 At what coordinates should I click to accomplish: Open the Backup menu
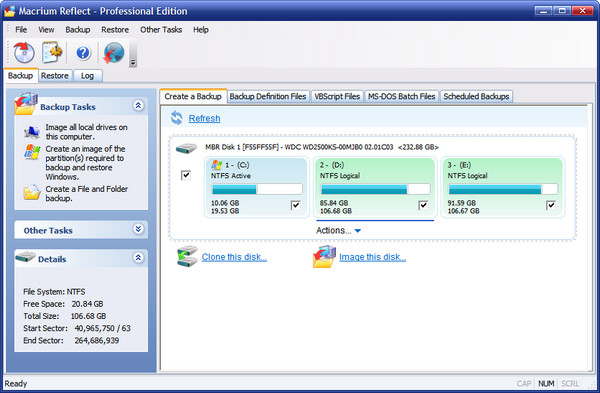tap(78, 29)
